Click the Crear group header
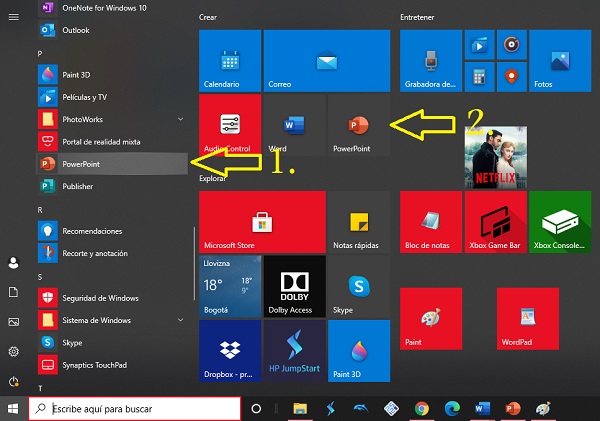Screen dimensions: 600x421 tap(208, 17)
